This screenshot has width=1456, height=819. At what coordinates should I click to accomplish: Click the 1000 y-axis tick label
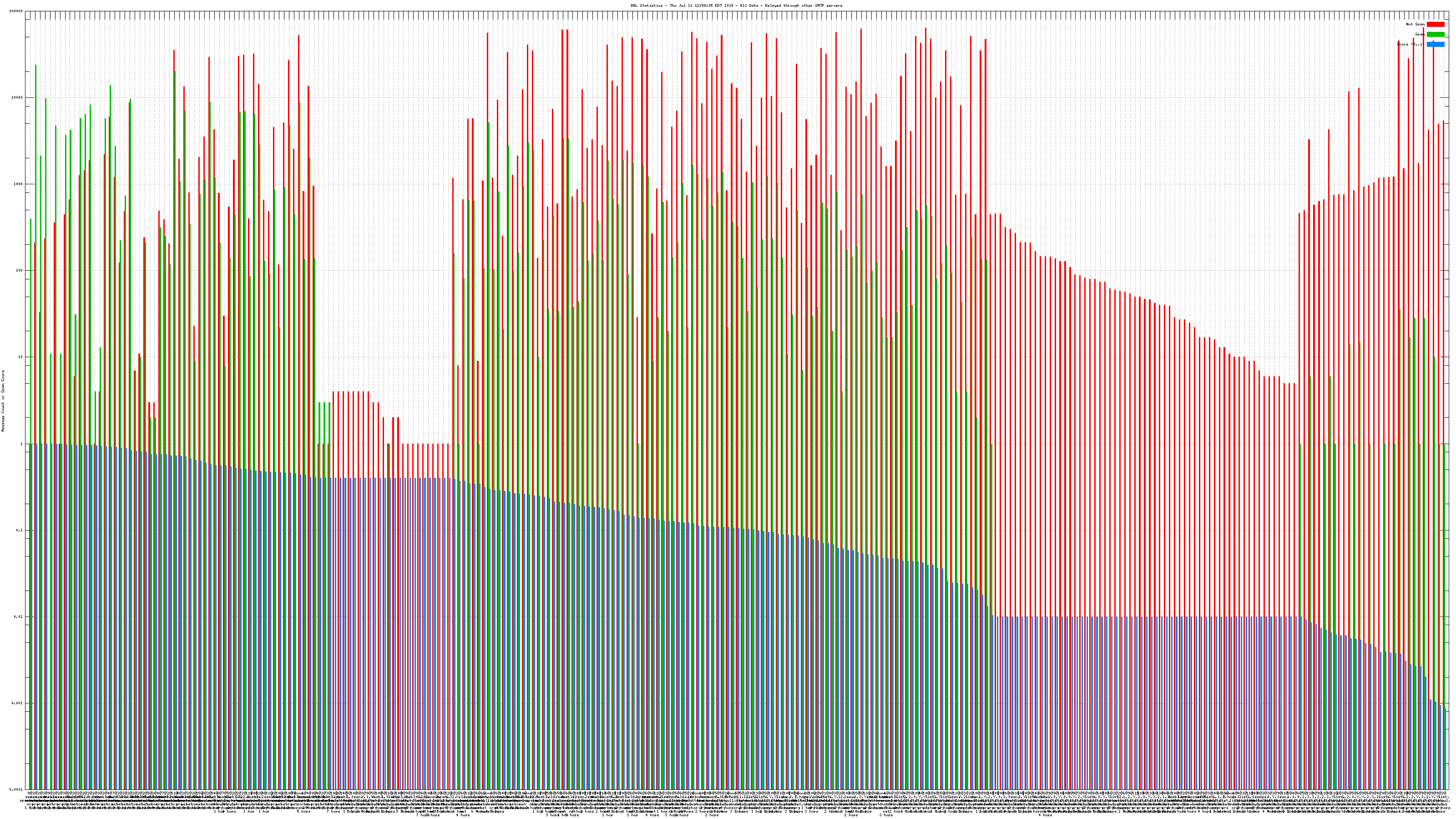19,184
